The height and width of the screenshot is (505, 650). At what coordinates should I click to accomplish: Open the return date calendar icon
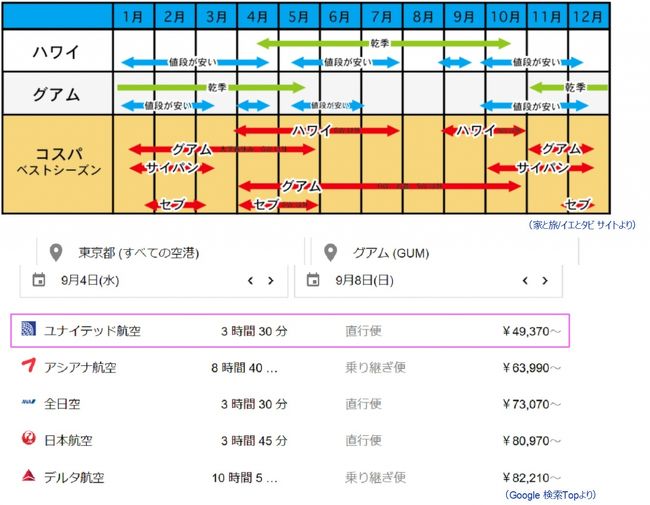coord(313,280)
